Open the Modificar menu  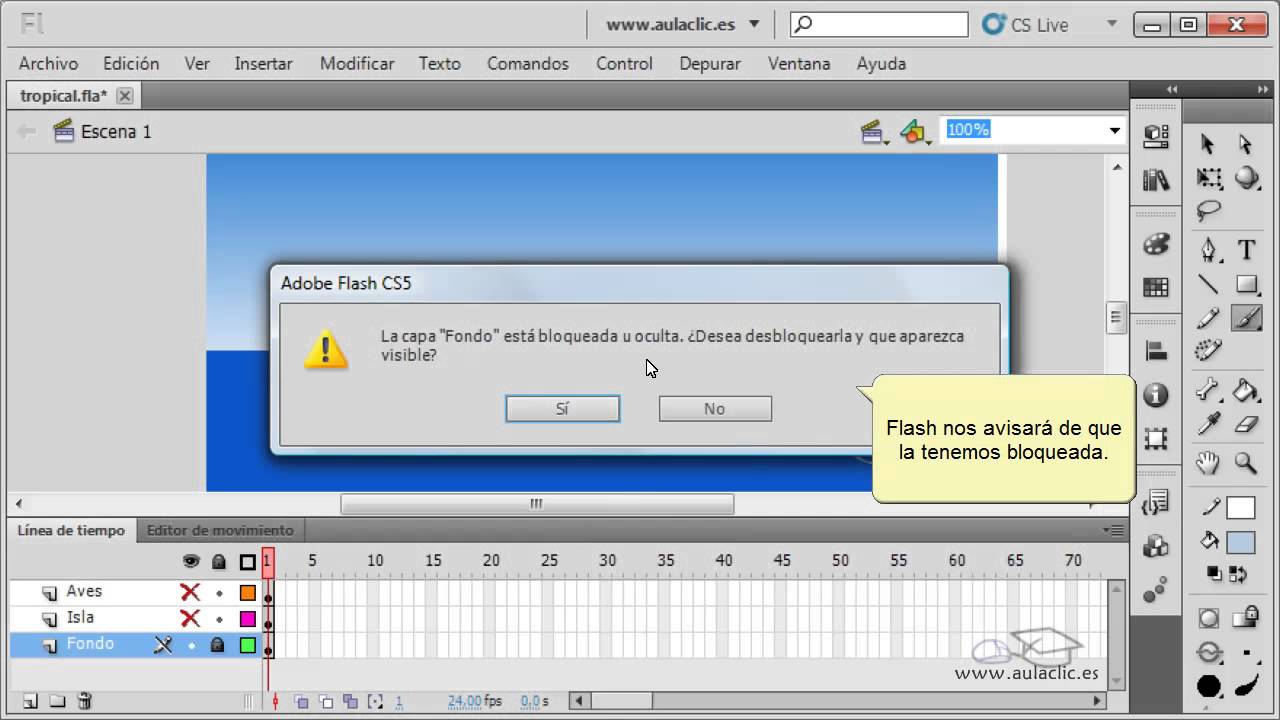click(357, 63)
